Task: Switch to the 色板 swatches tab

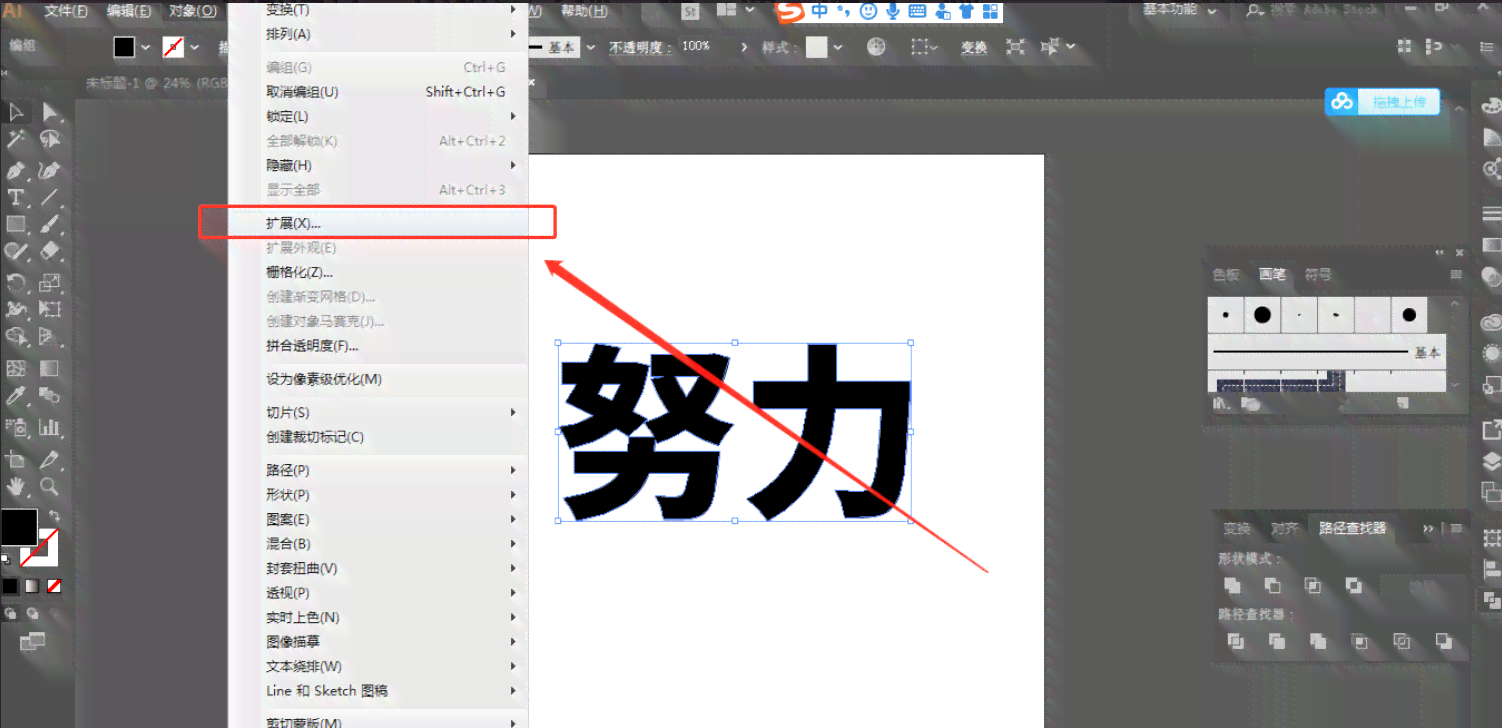Action: (x=1226, y=274)
